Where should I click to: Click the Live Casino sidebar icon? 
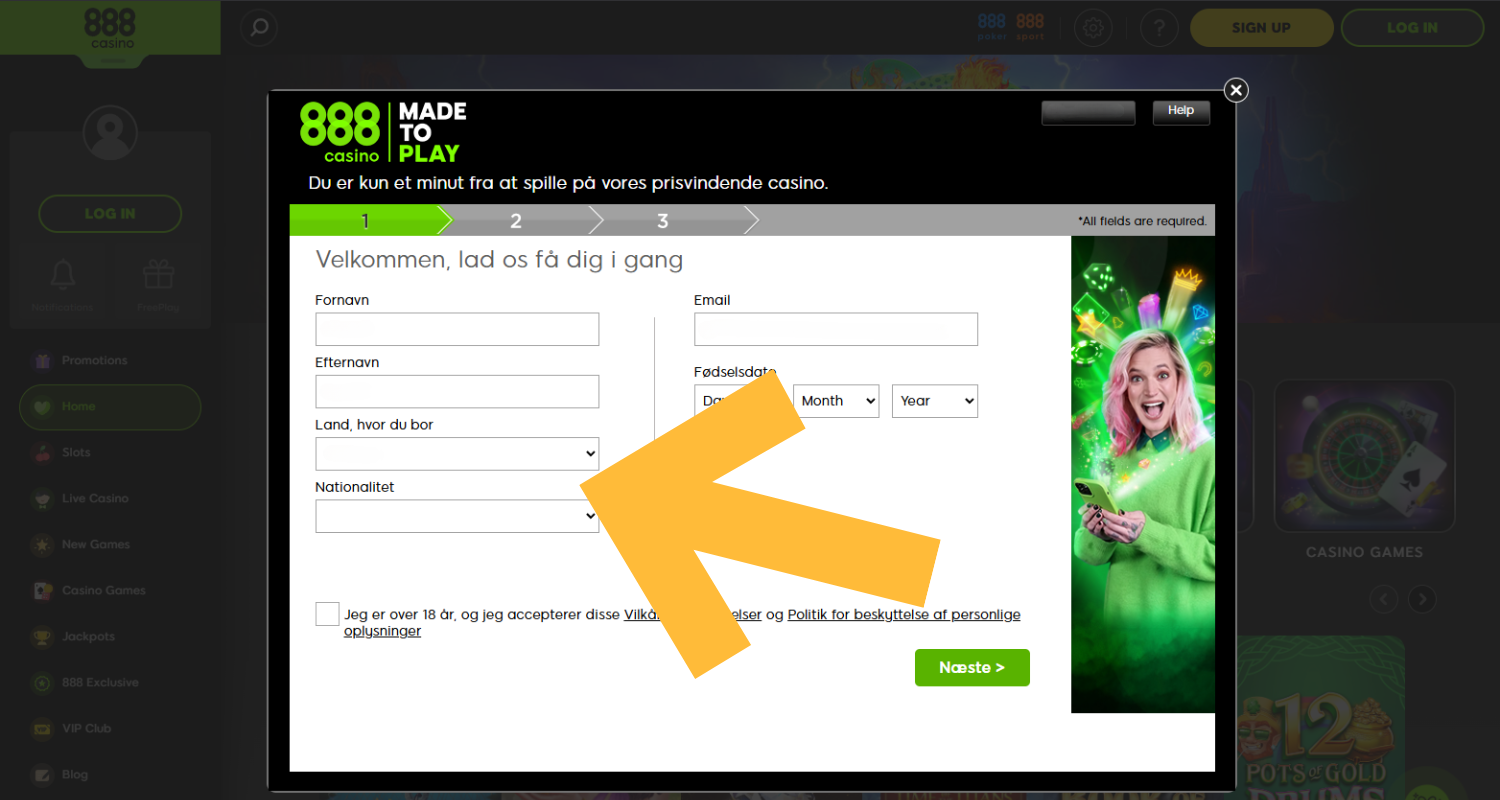pos(42,498)
